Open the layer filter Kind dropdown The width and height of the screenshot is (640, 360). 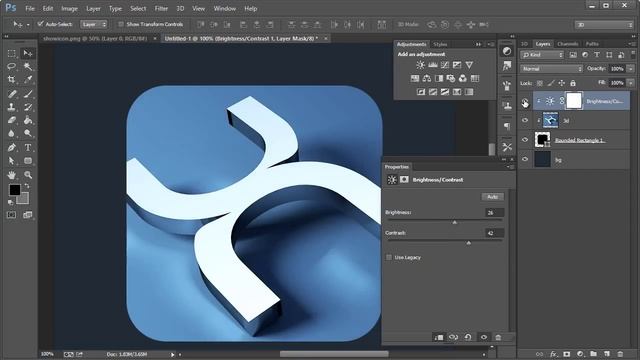coord(542,55)
